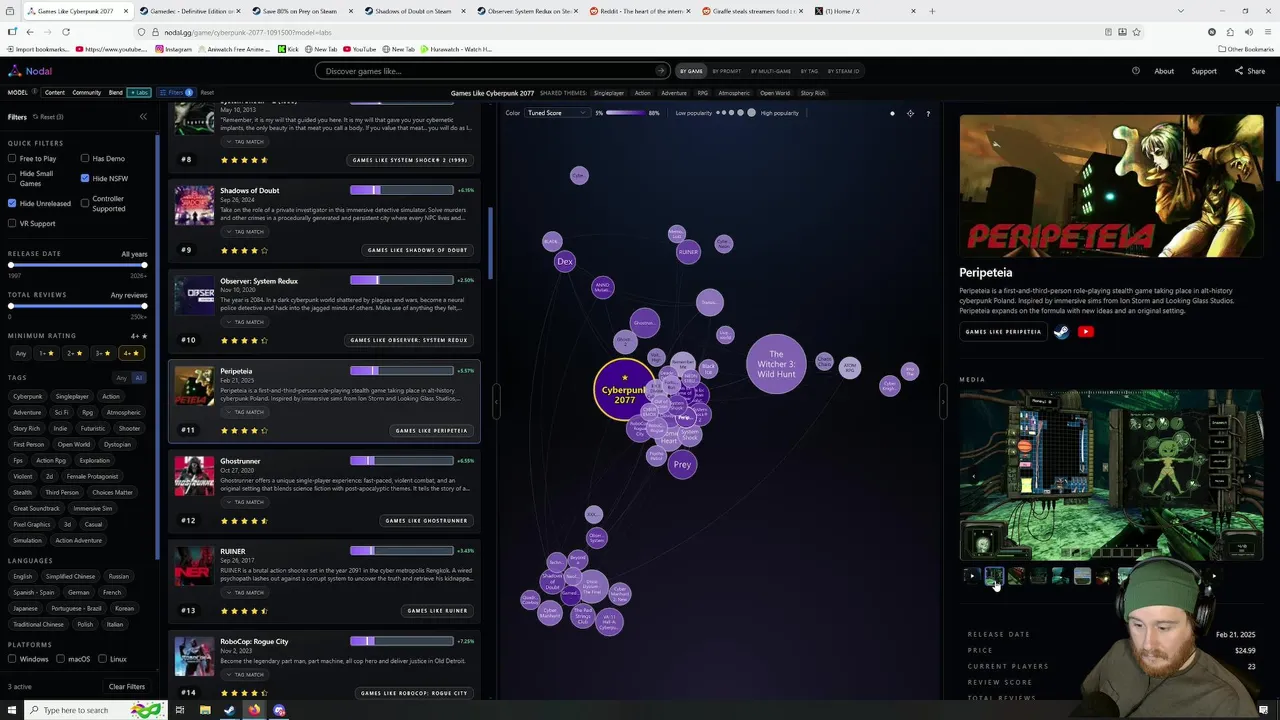Click Clear Filters at panel bottom
Viewport: 1280px width, 720px height.
click(x=127, y=687)
